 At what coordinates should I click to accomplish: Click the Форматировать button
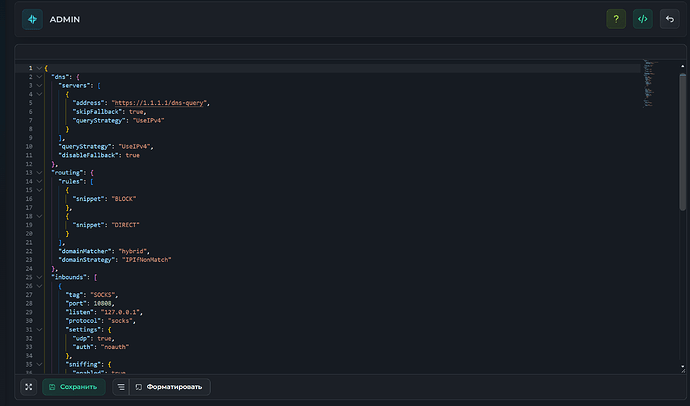coord(170,387)
